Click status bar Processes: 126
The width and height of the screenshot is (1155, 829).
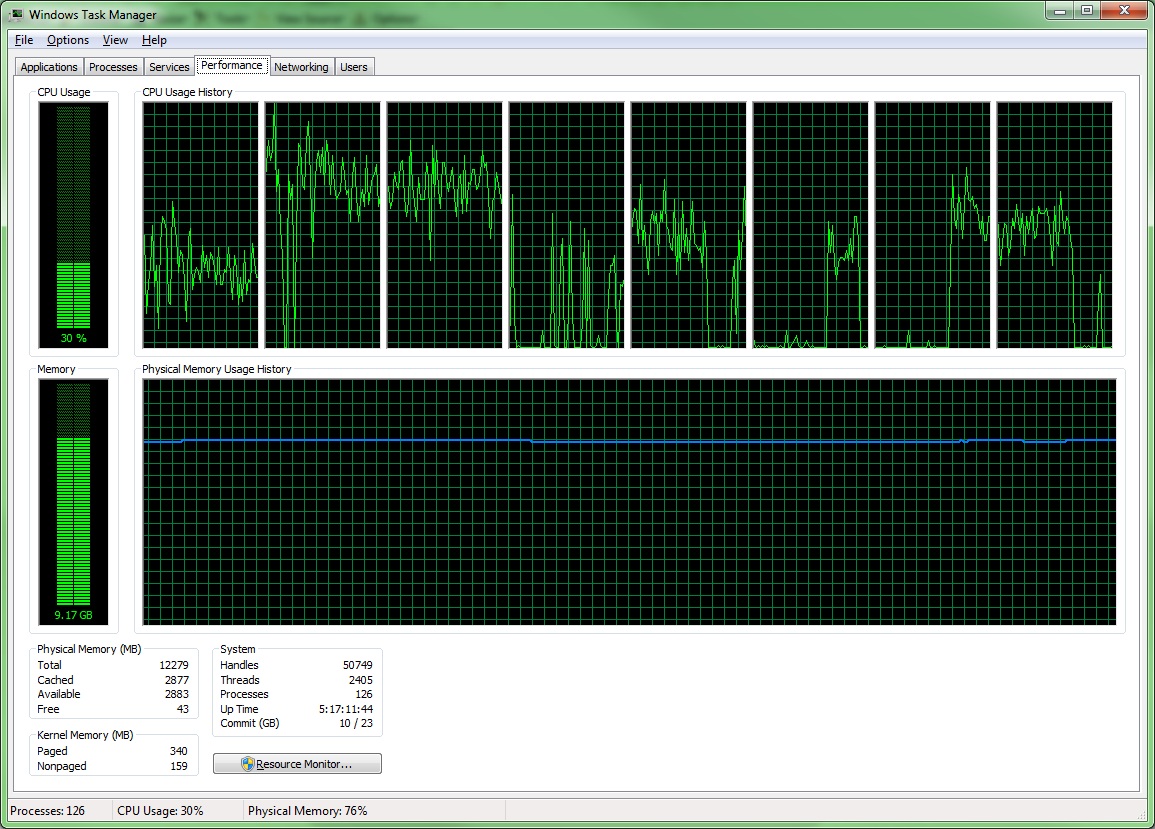tap(48, 811)
